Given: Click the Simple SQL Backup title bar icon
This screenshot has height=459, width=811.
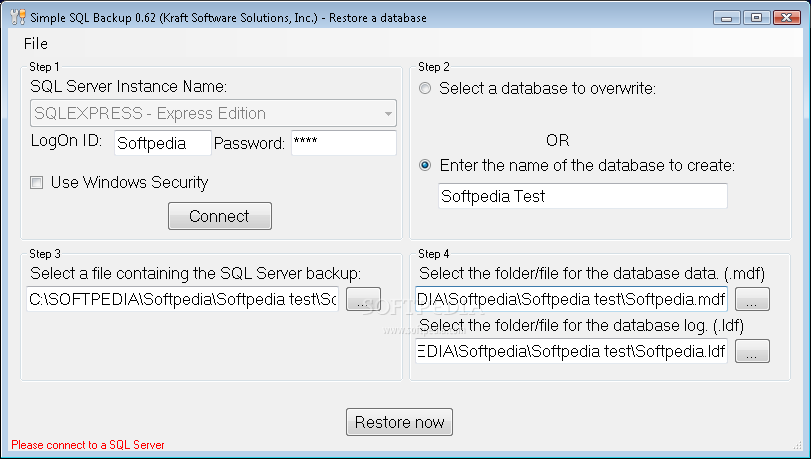Looking at the screenshot, I should [18, 17].
